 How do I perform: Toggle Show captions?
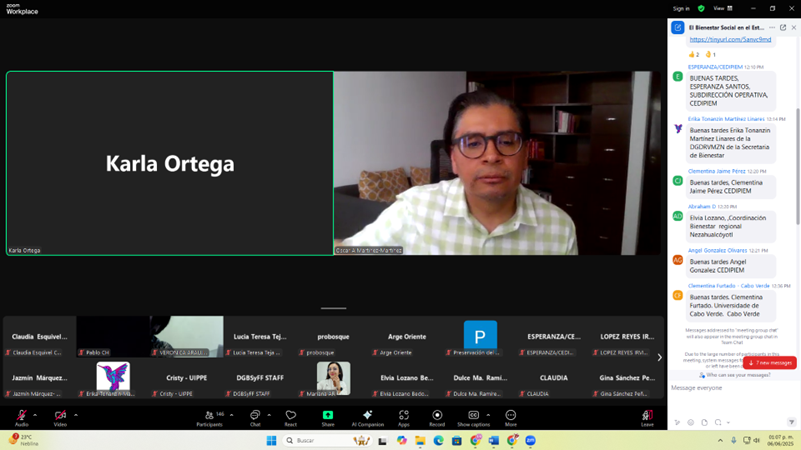pyautogui.click(x=473, y=418)
